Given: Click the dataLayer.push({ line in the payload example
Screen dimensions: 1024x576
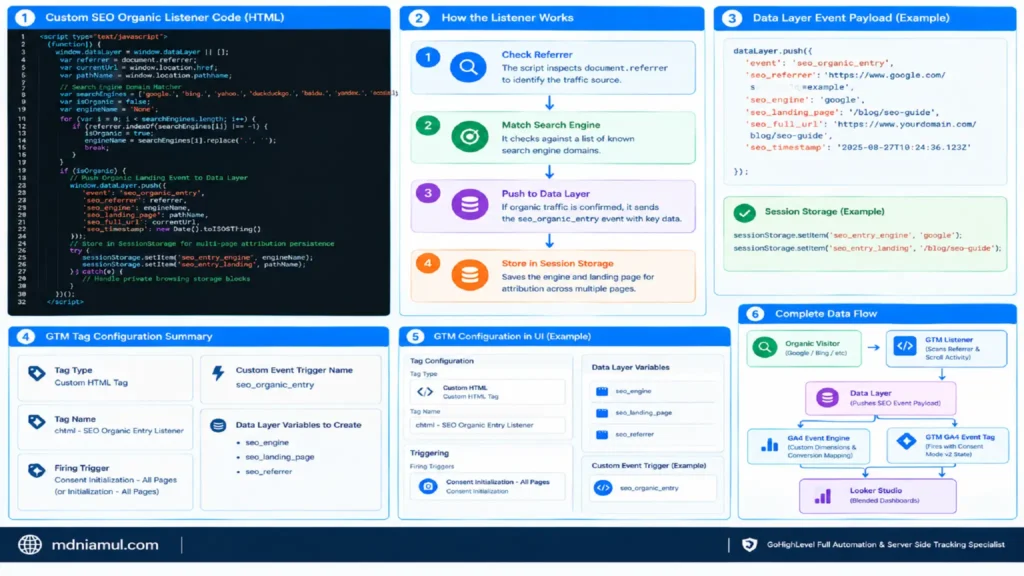Looking at the screenshot, I should click(773, 50).
